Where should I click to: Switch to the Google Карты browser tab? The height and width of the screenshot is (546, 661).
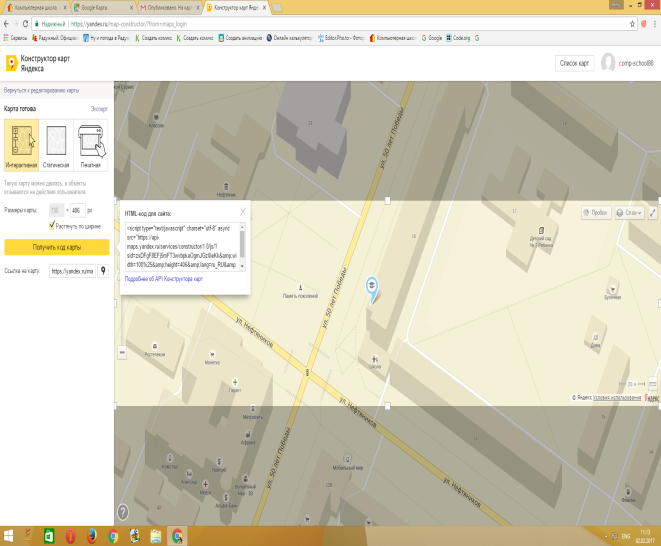(x=103, y=8)
